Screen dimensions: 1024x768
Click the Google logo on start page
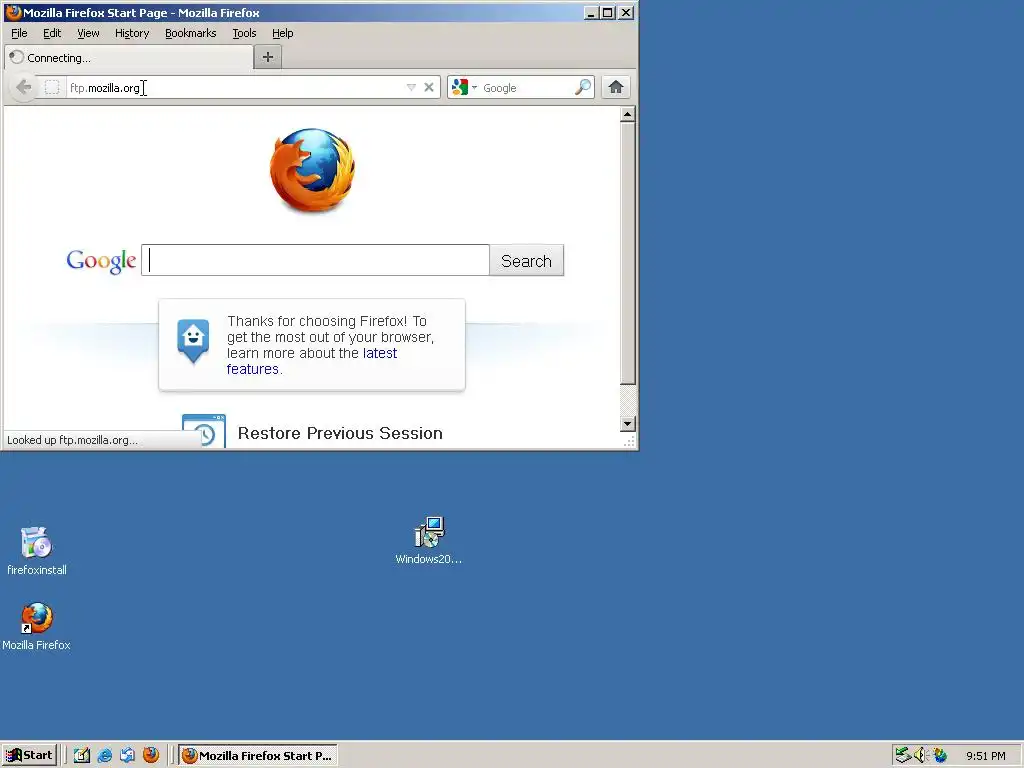[101, 261]
